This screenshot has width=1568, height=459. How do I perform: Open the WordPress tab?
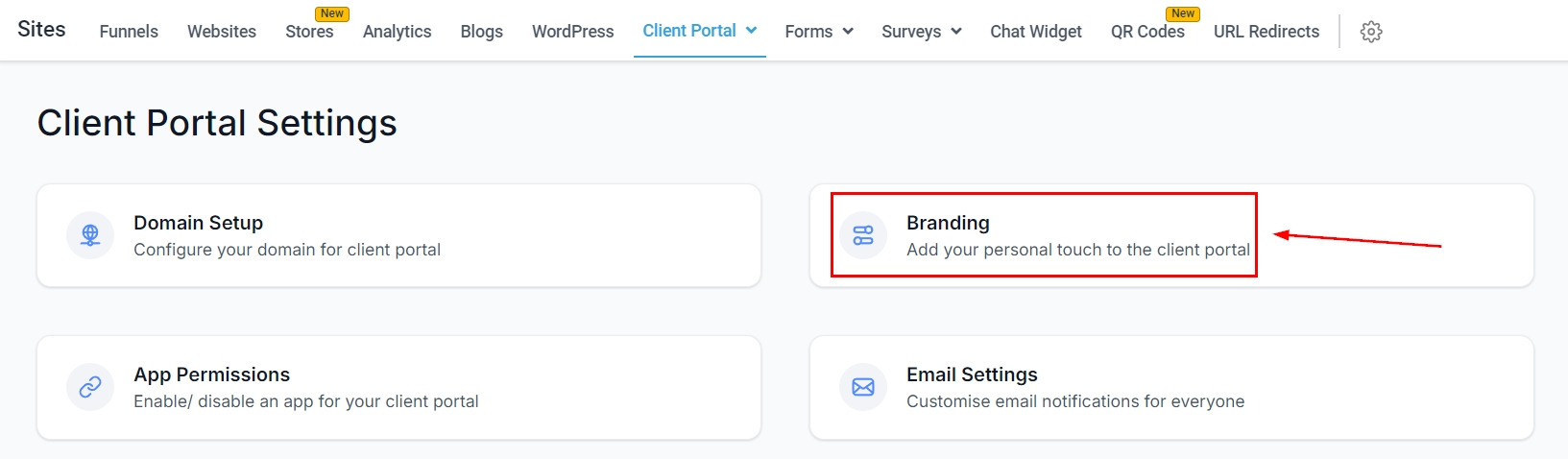[572, 32]
